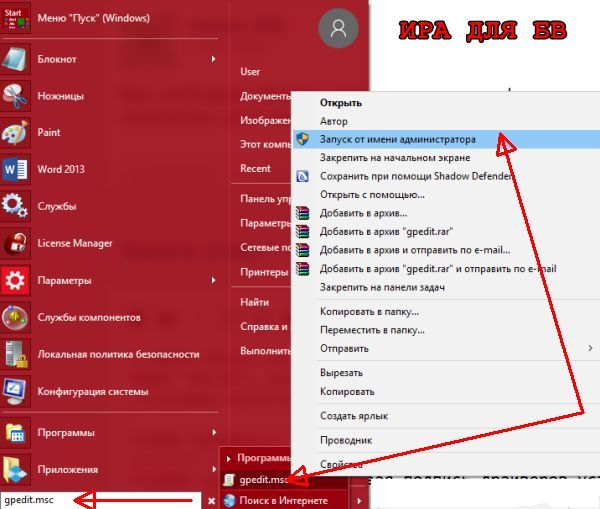600x509 pixels.
Task: Choose Открыть с помощью...
Action: [372, 195]
